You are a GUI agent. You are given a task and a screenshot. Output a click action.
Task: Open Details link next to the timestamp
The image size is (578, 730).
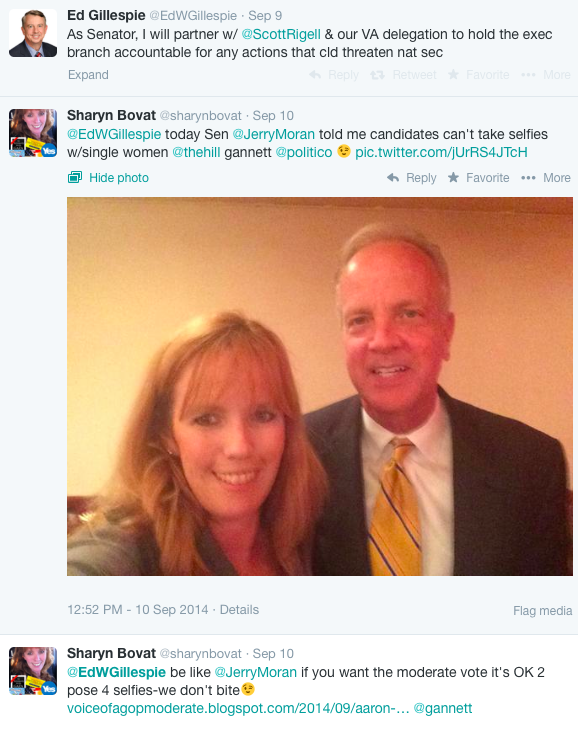(239, 610)
